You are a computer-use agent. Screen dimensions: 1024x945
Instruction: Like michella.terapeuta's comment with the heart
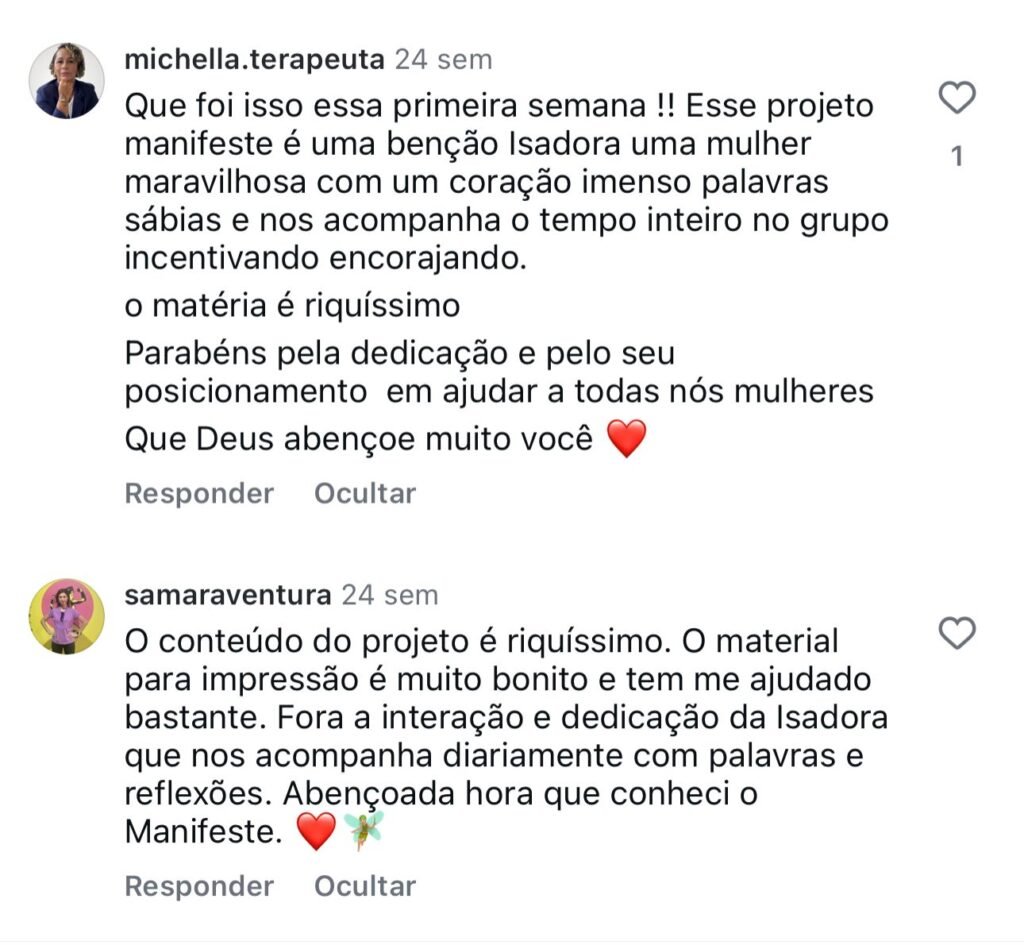pyautogui.click(x=958, y=99)
